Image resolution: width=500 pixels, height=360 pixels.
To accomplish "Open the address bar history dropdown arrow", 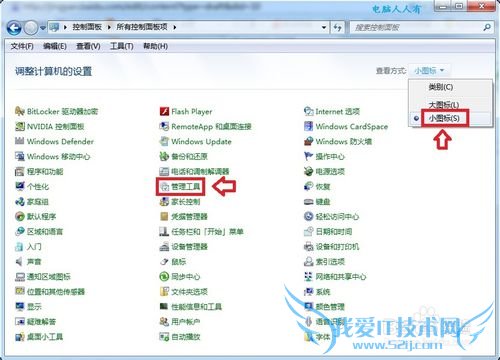I will (324, 27).
